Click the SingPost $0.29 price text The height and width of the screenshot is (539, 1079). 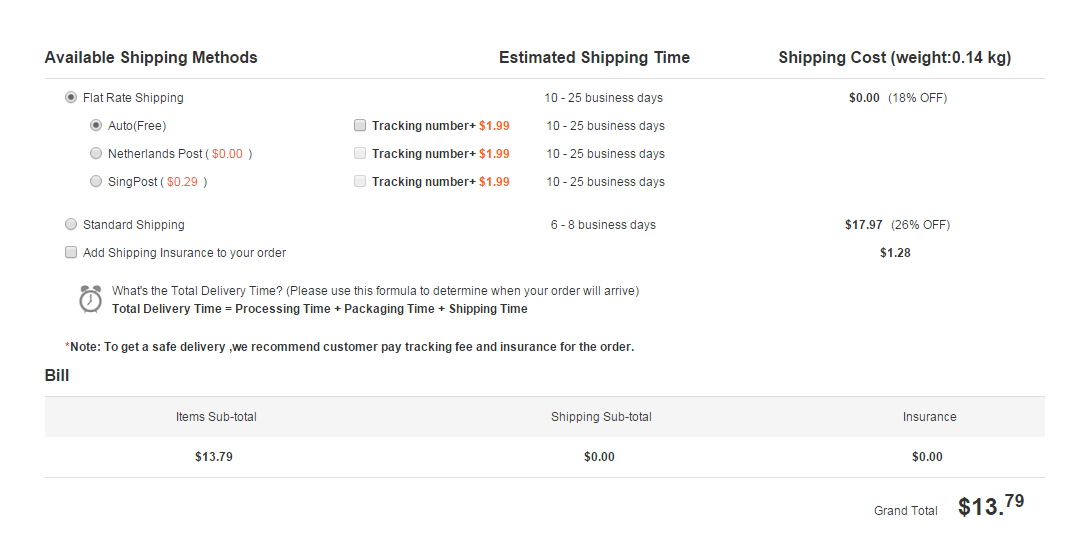182,182
